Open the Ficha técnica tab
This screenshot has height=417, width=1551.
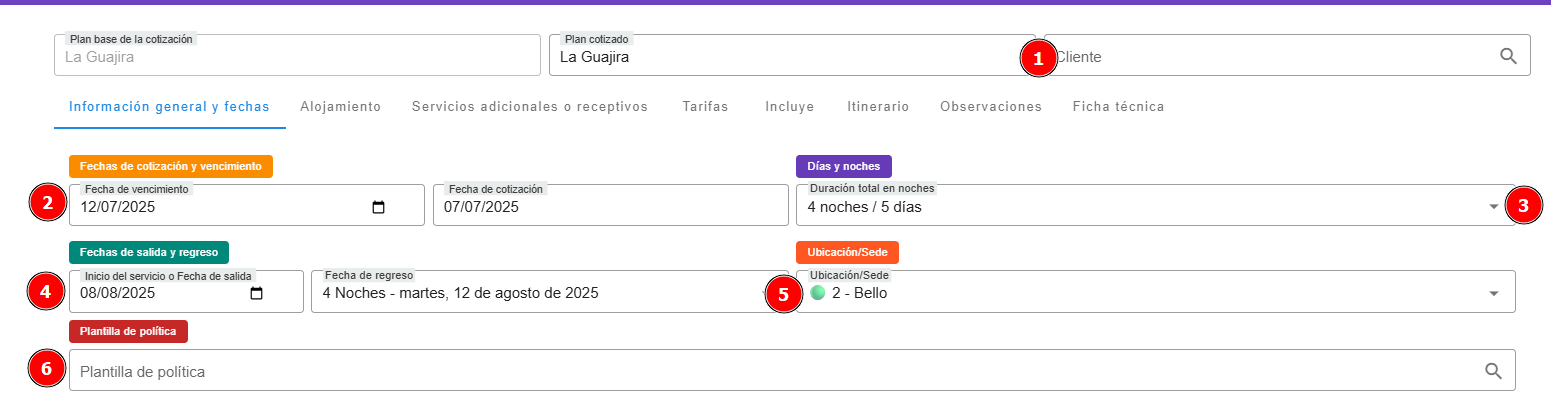[1117, 107]
